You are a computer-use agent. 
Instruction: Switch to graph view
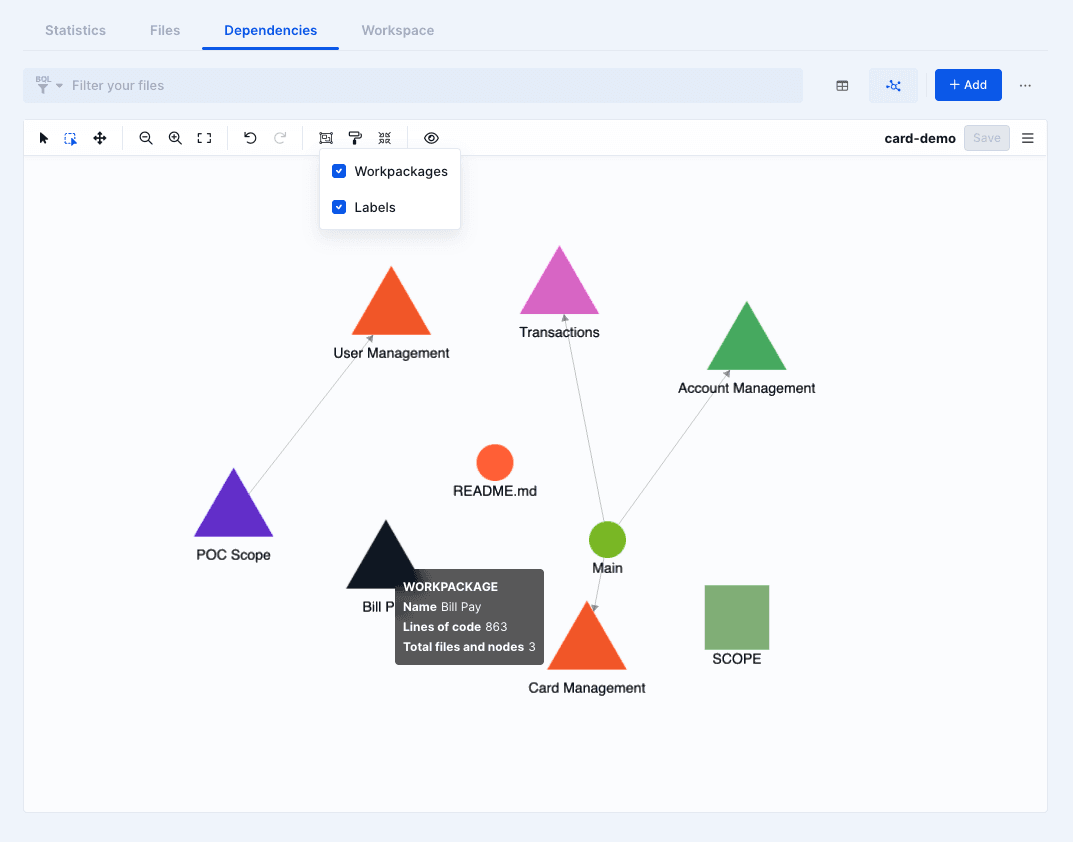click(x=893, y=86)
